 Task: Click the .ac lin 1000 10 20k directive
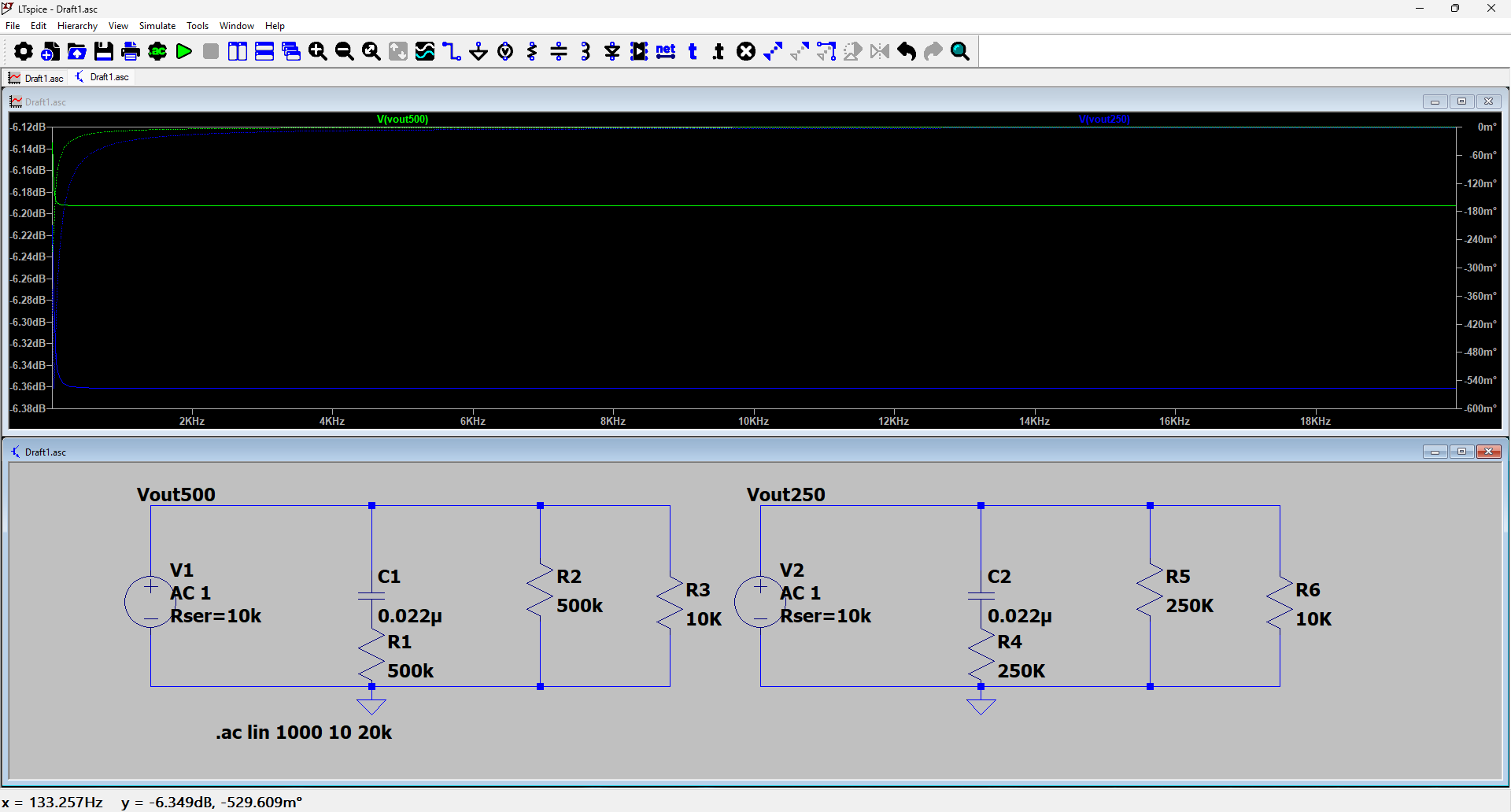pyautogui.click(x=304, y=733)
